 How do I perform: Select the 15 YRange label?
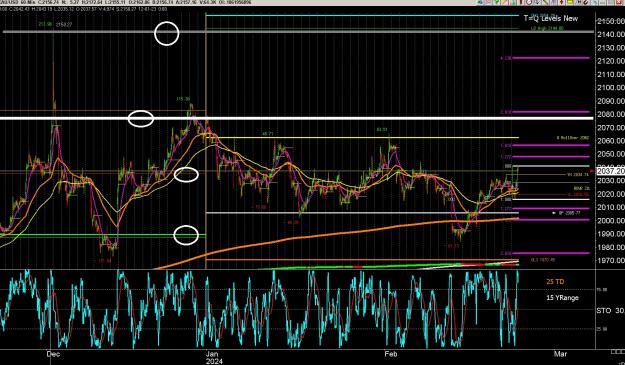tap(562, 298)
